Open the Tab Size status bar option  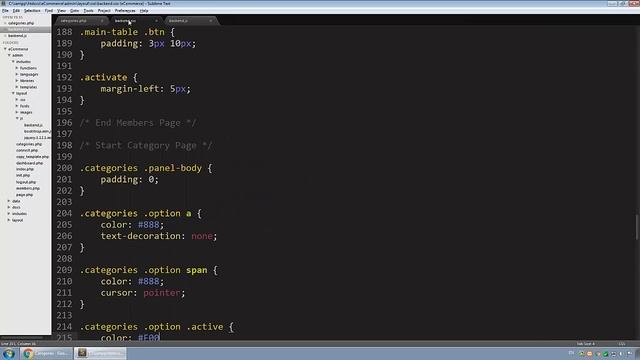[x=586, y=344]
